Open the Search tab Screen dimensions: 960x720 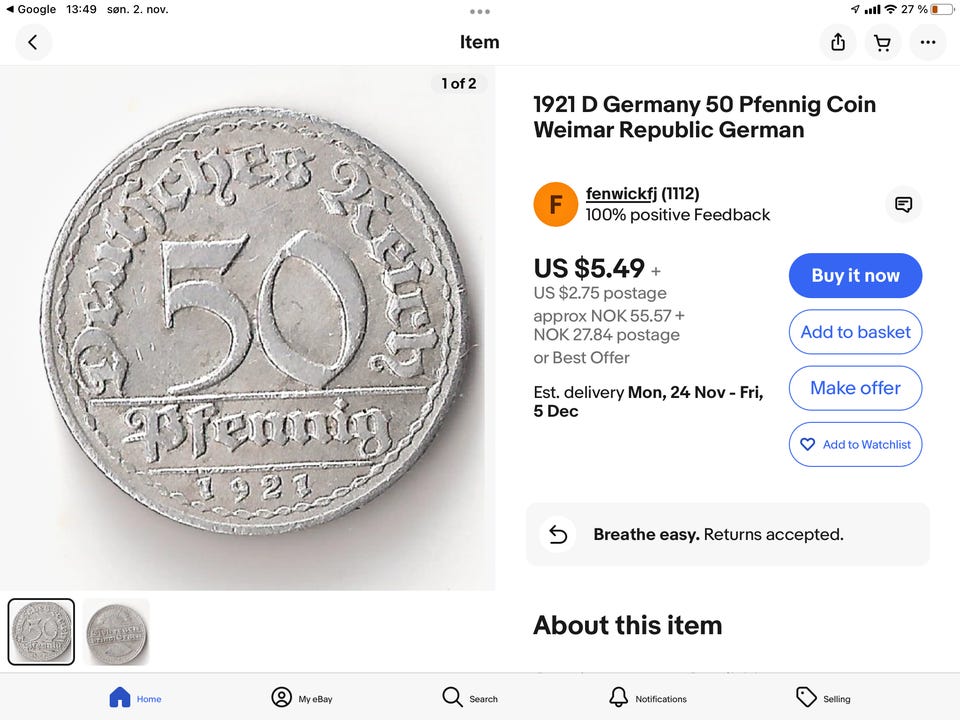coord(469,697)
